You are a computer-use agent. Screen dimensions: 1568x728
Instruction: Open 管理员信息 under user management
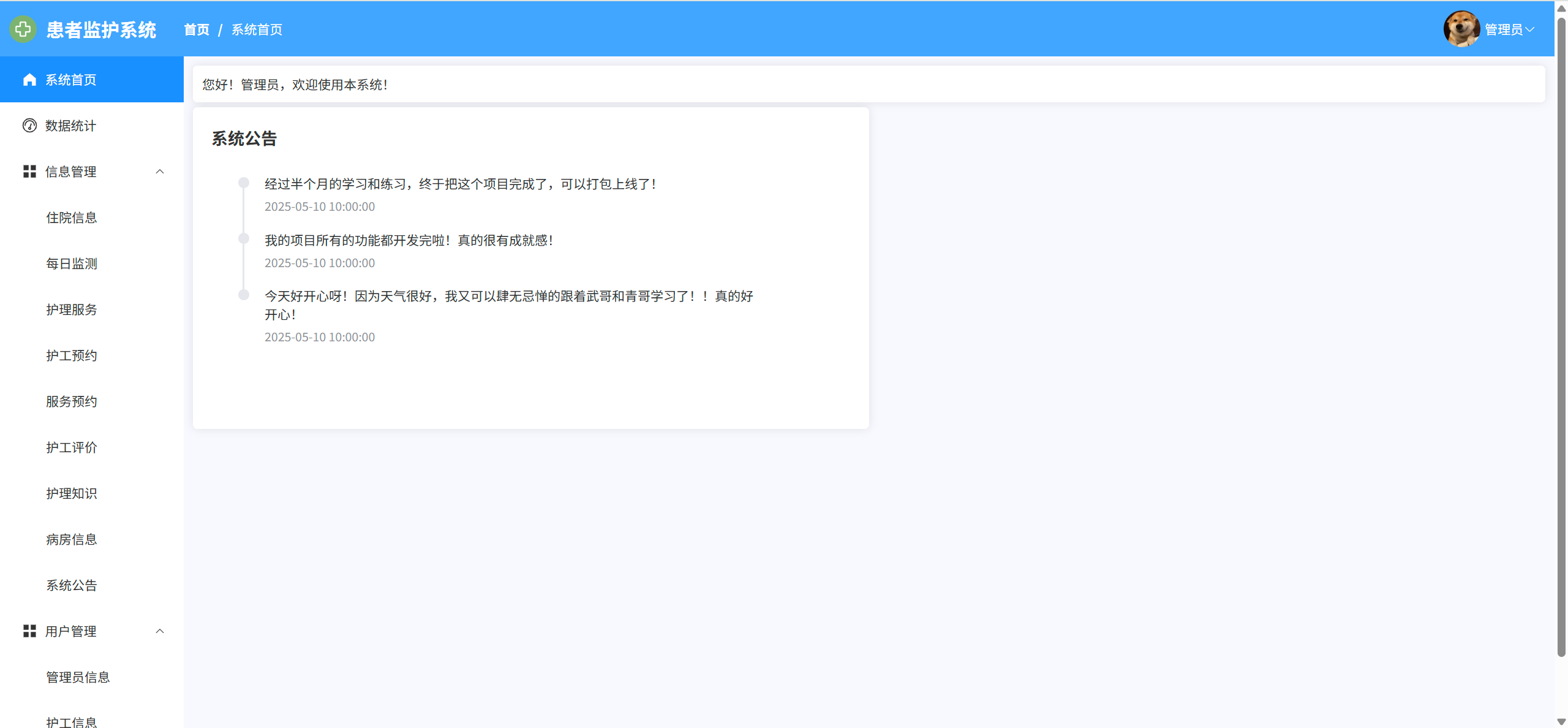78,677
